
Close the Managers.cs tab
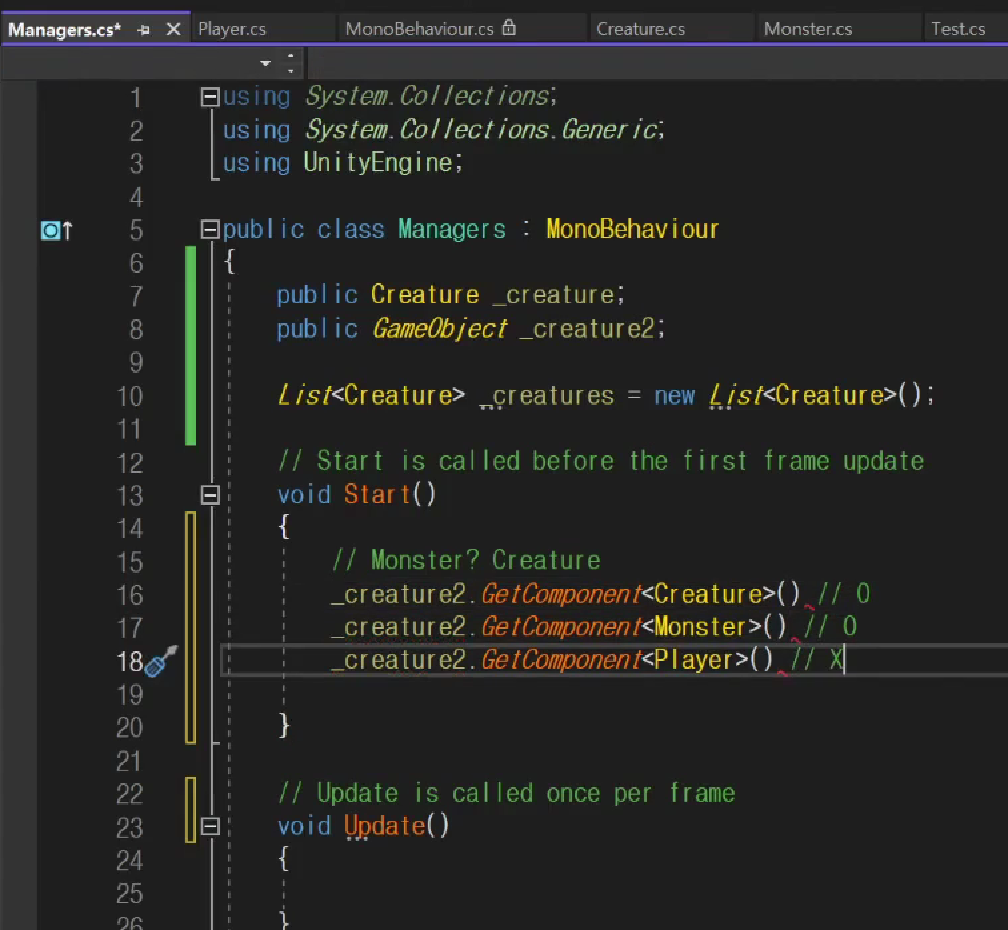pyautogui.click(x=173, y=29)
